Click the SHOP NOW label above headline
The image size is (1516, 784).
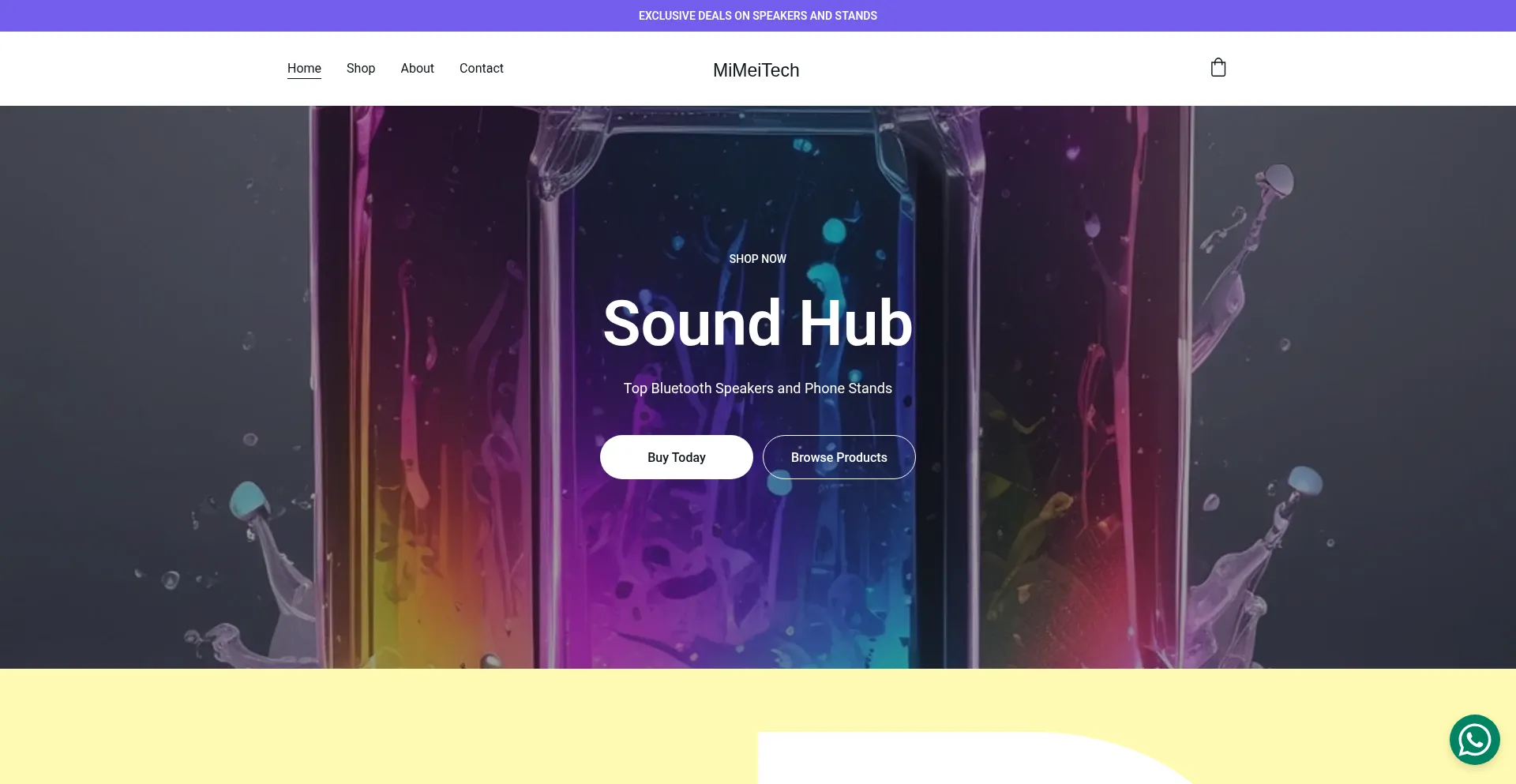point(758,259)
